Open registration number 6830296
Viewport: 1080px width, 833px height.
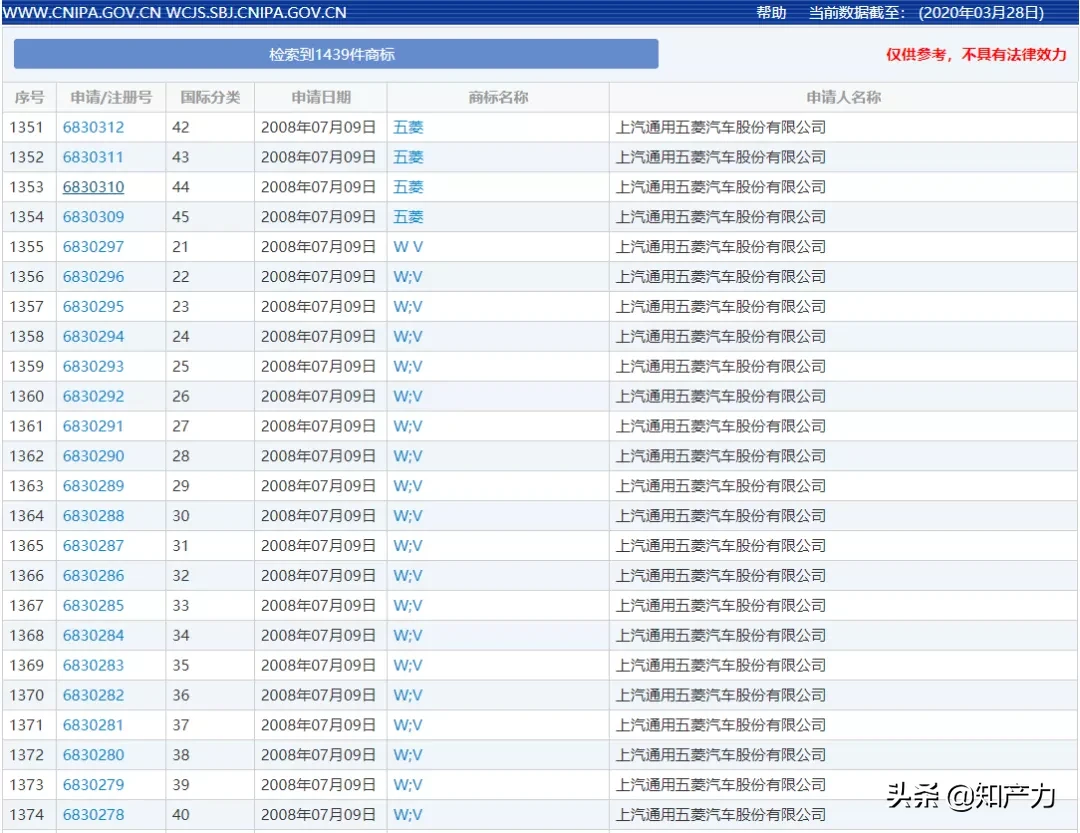tap(94, 277)
